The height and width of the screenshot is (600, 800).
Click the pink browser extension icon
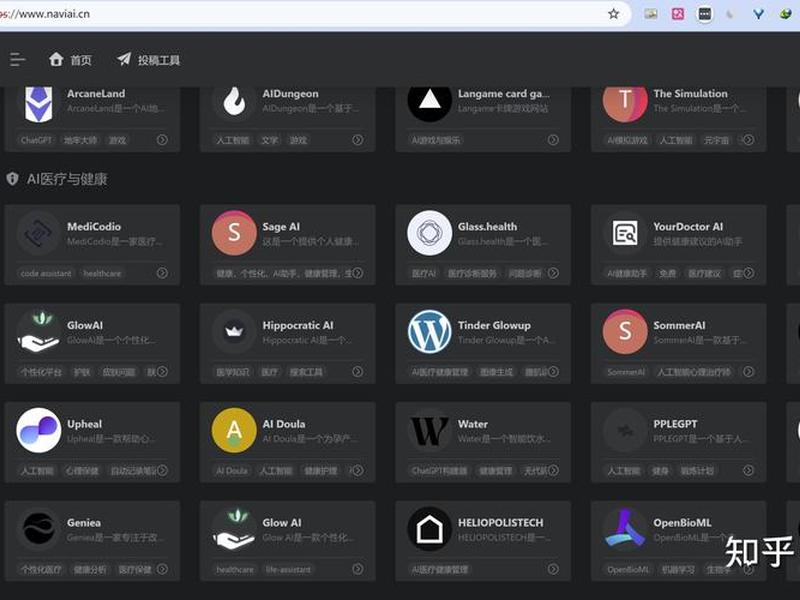pos(678,14)
